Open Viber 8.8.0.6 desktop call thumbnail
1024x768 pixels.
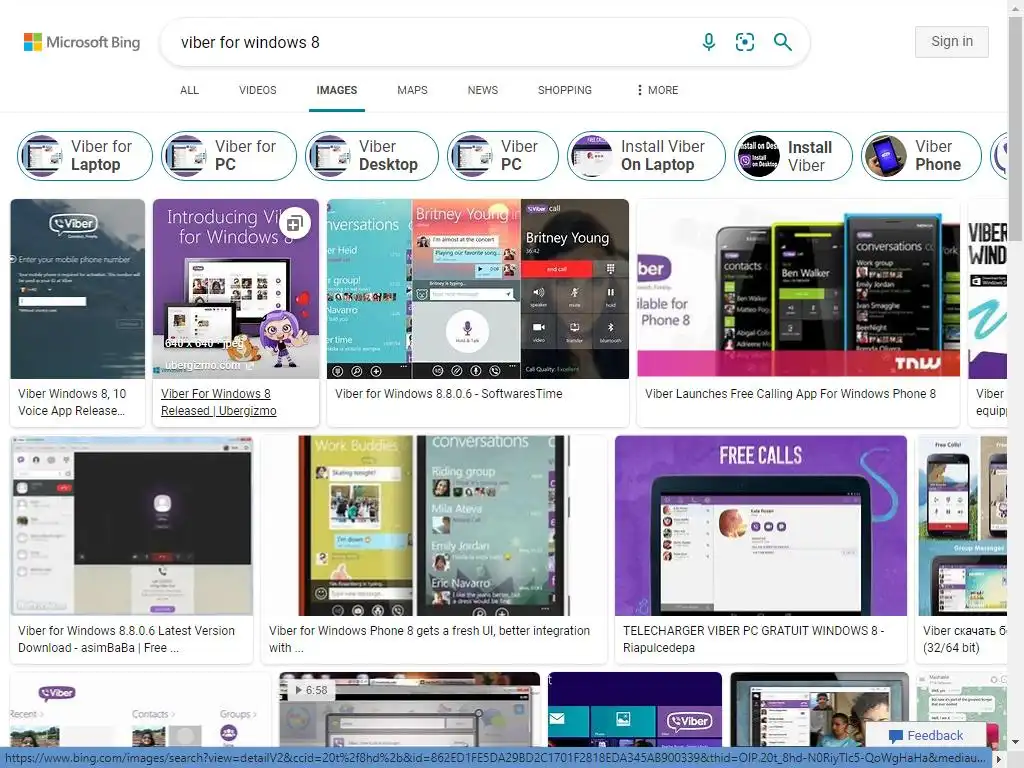pyautogui.click(x=131, y=526)
